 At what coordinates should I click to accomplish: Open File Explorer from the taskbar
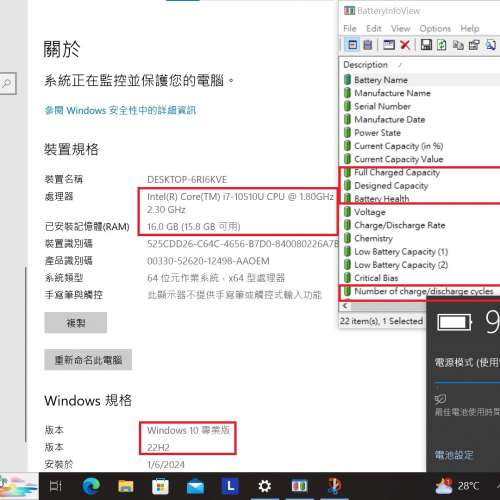click(x=126, y=486)
